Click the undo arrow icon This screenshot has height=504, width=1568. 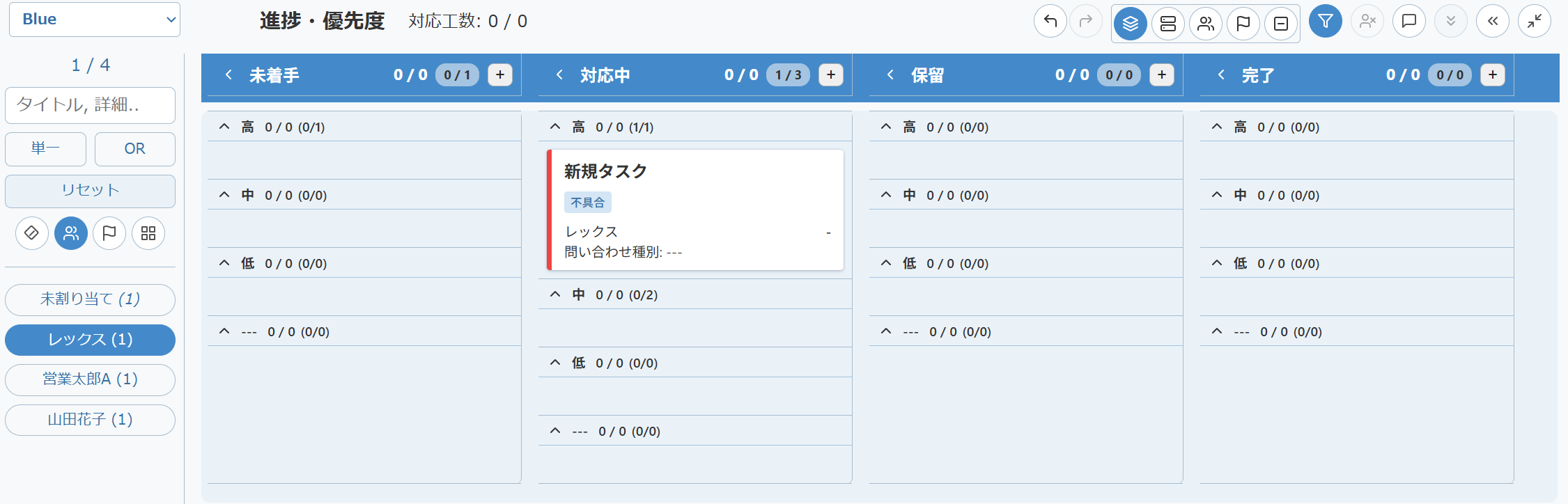1050,22
